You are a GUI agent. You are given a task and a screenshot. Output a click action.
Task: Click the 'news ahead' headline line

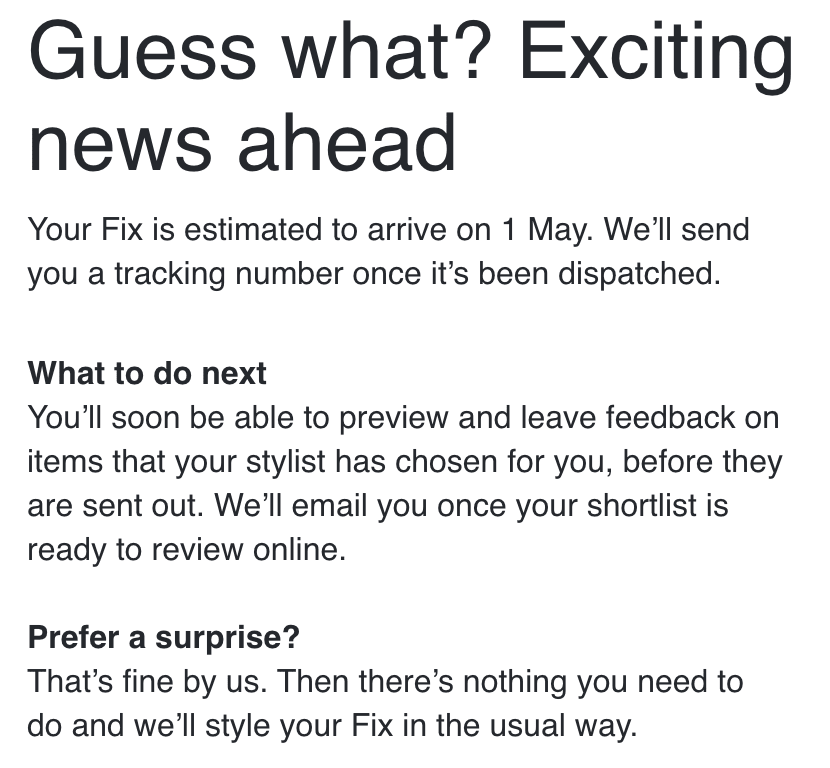pos(242,143)
